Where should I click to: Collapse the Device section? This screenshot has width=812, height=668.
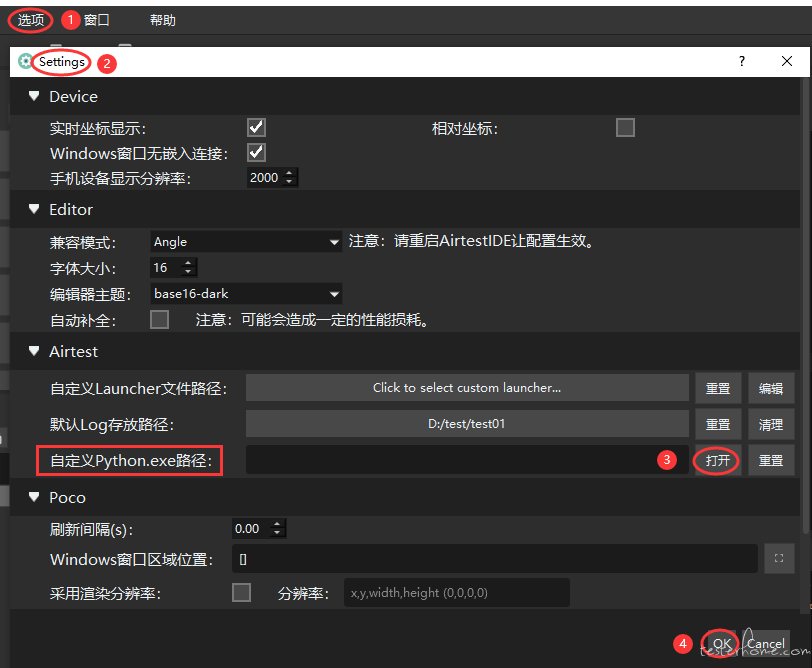34,96
